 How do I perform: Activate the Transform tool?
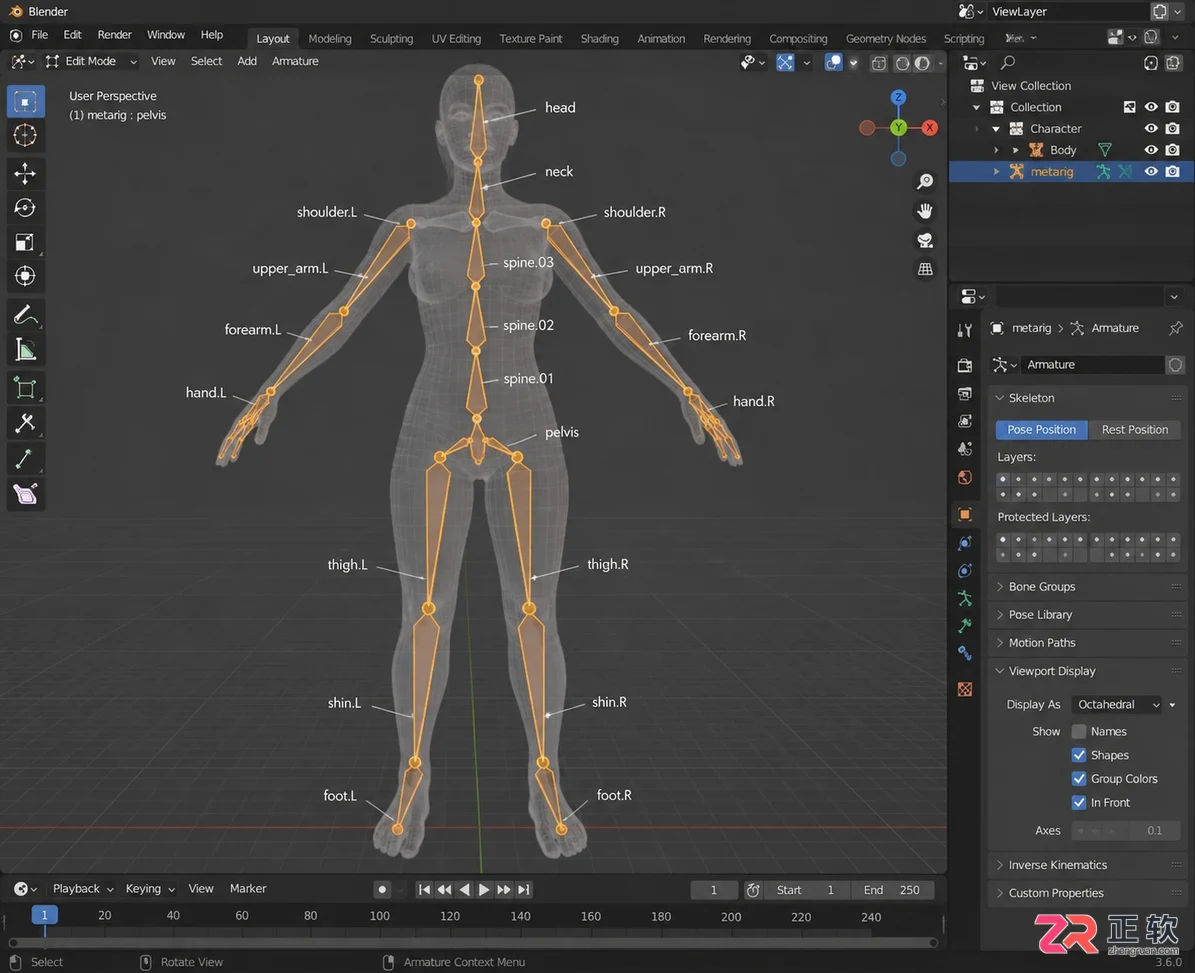[x=25, y=276]
